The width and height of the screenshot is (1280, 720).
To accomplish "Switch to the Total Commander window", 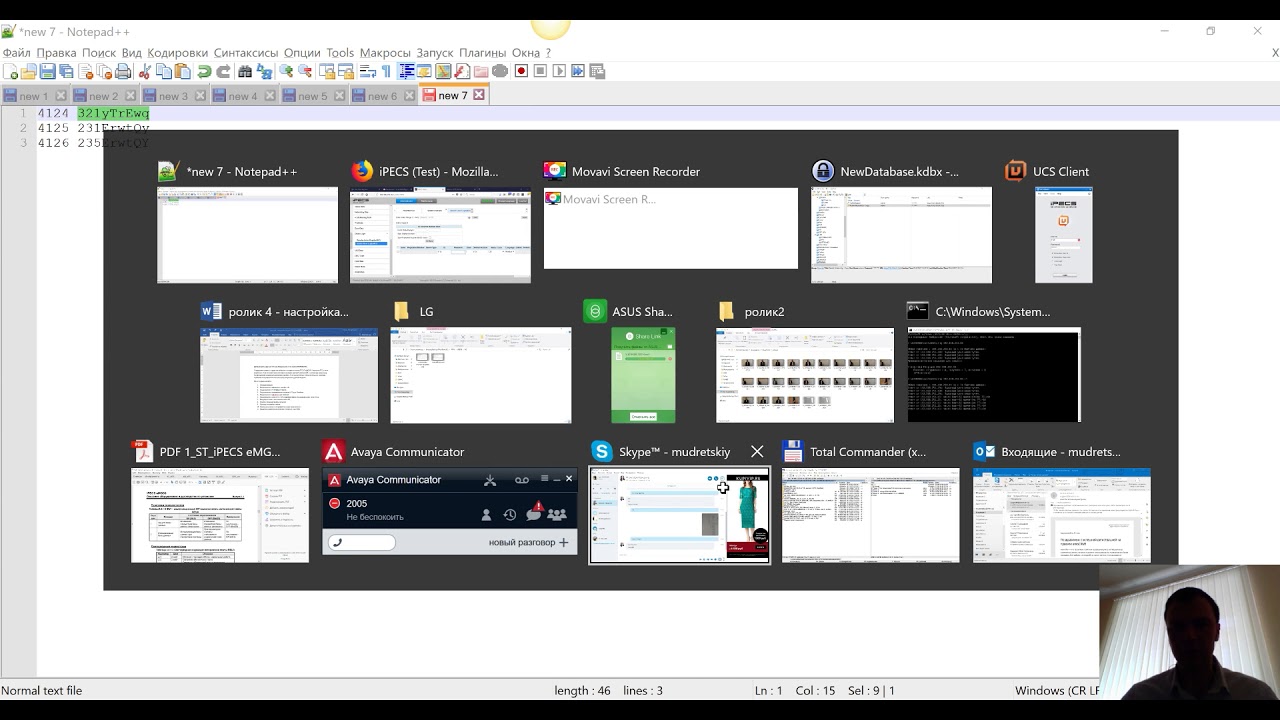I will coord(870,515).
